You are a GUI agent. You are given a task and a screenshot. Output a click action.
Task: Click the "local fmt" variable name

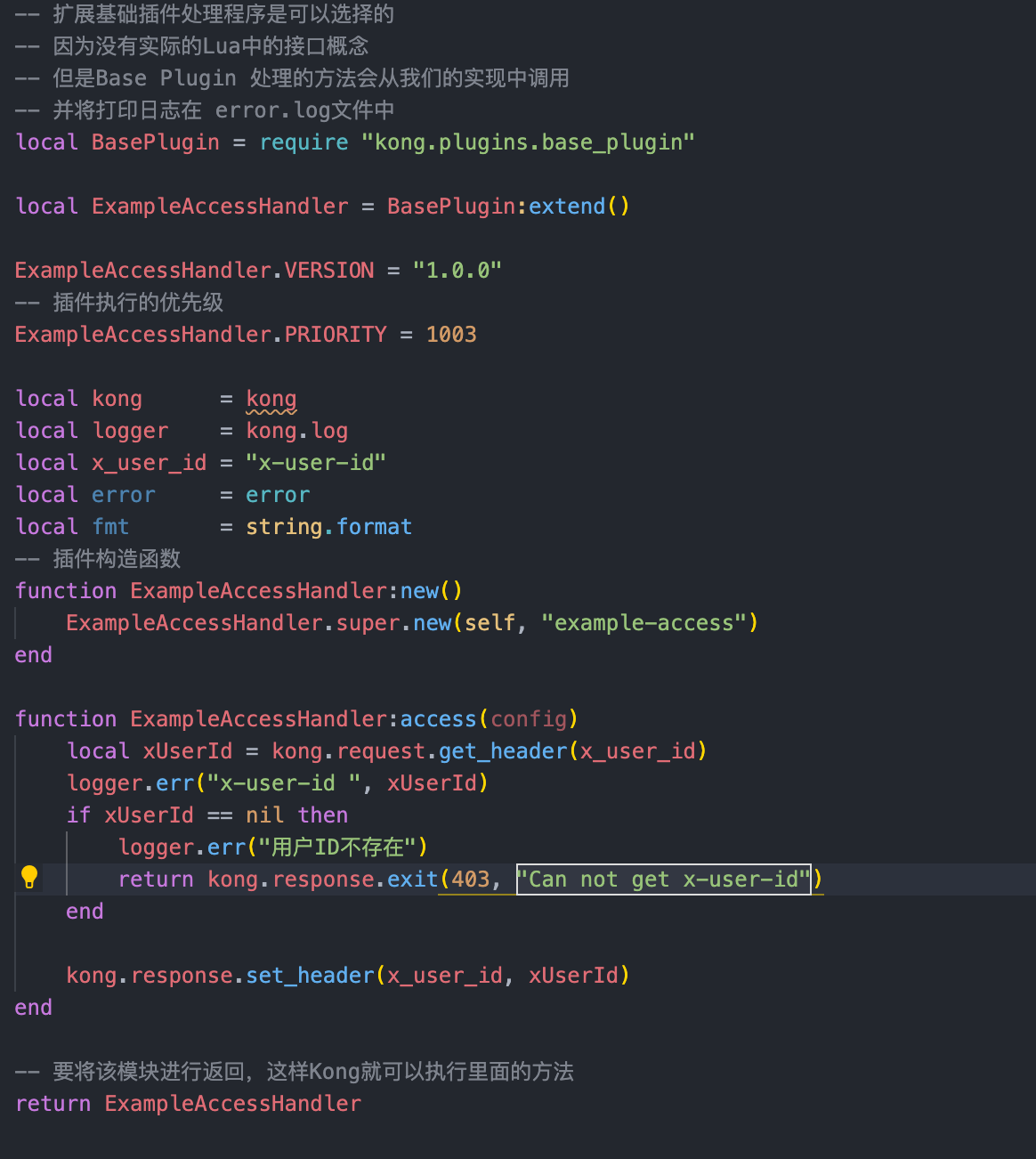(x=111, y=527)
